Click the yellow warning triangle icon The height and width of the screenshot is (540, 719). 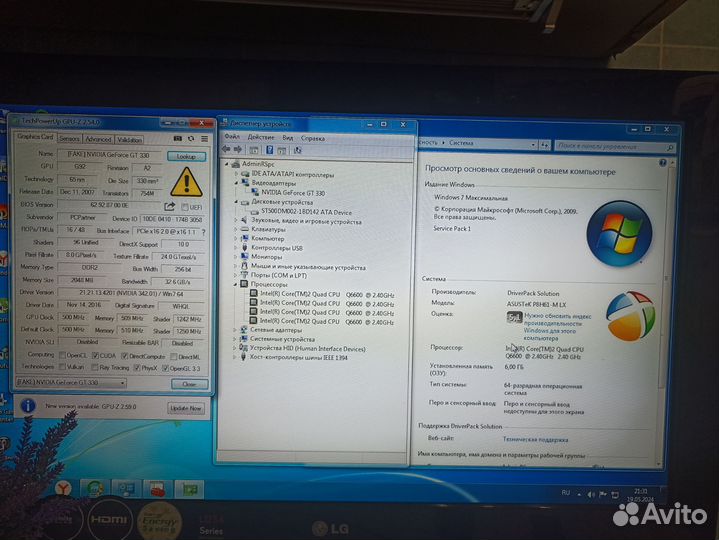point(186,181)
